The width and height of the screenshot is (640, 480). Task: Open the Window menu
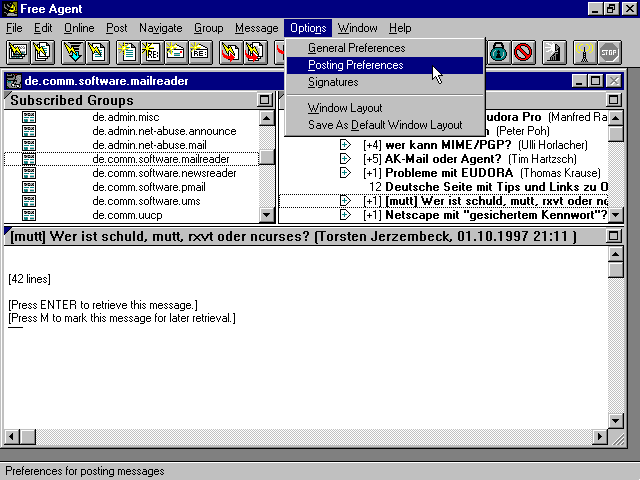click(x=357, y=28)
